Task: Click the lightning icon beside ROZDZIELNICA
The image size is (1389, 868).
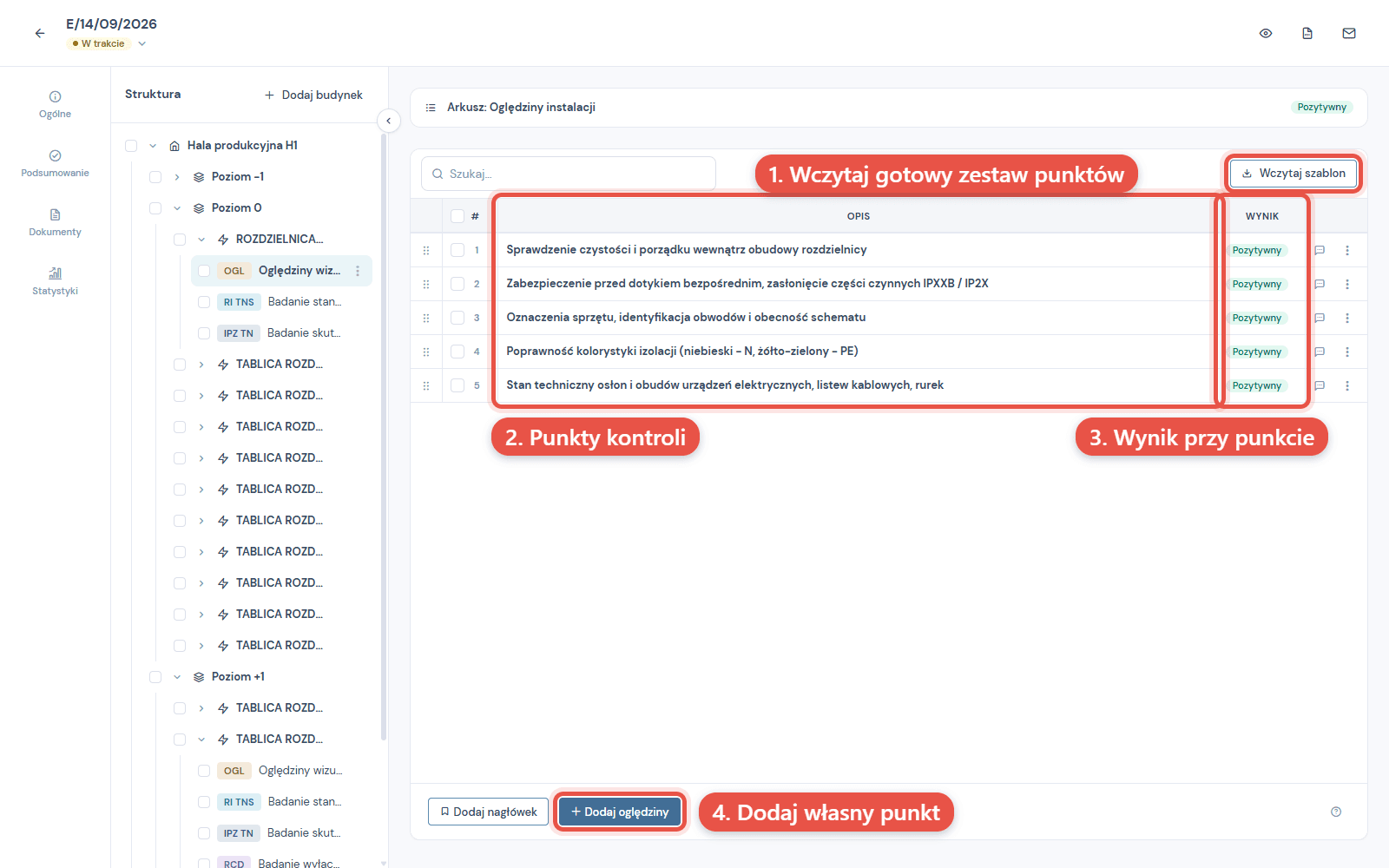Action: [223, 240]
